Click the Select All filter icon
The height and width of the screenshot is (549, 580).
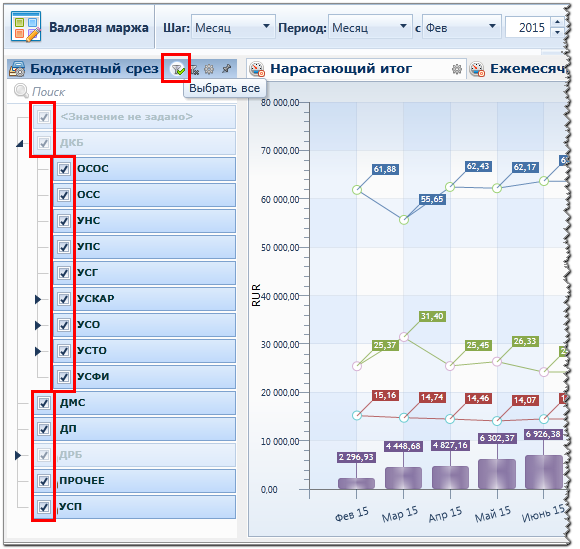pos(178,69)
